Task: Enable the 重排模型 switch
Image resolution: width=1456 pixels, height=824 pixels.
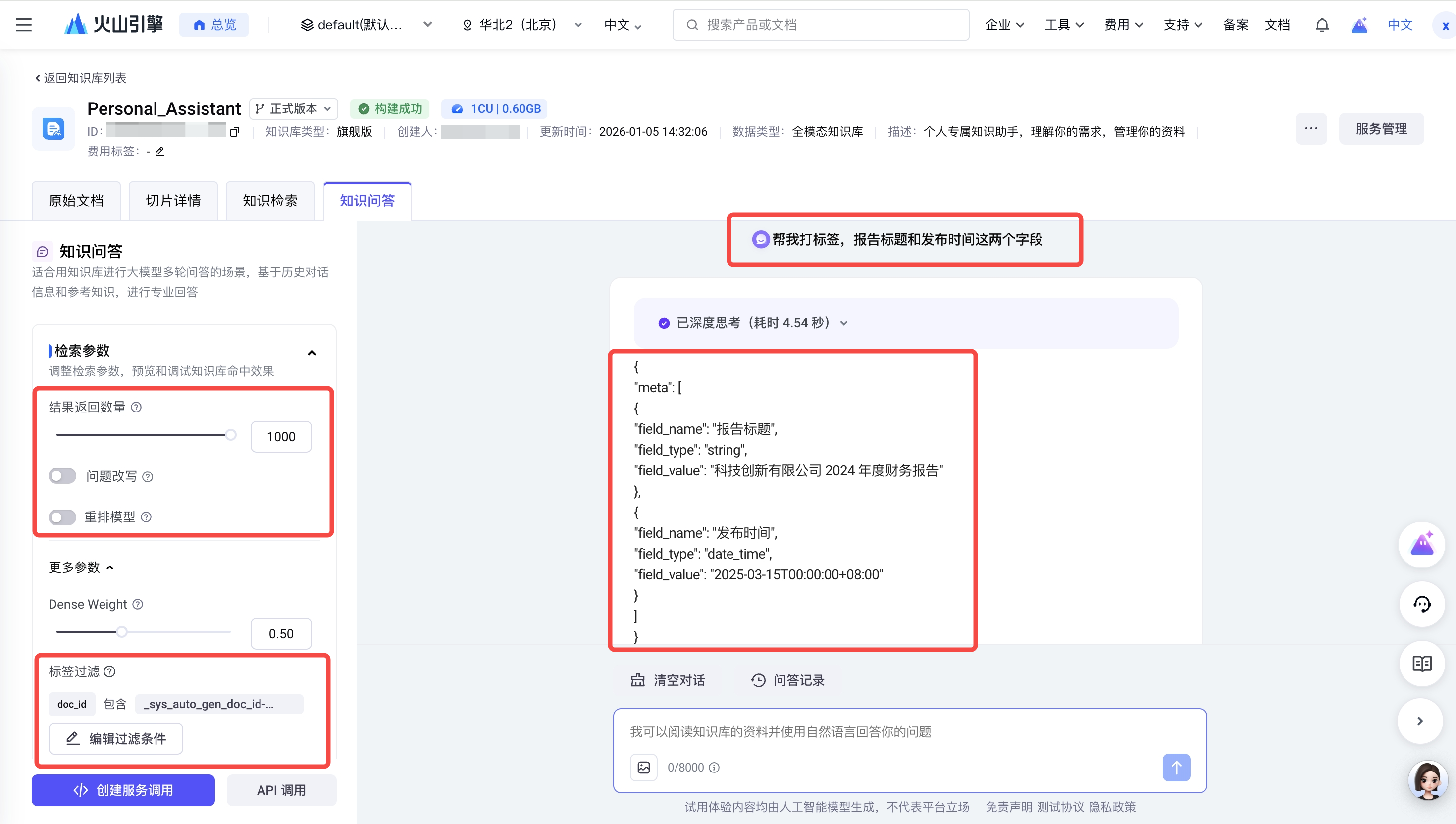Action: tap(63, 516)
